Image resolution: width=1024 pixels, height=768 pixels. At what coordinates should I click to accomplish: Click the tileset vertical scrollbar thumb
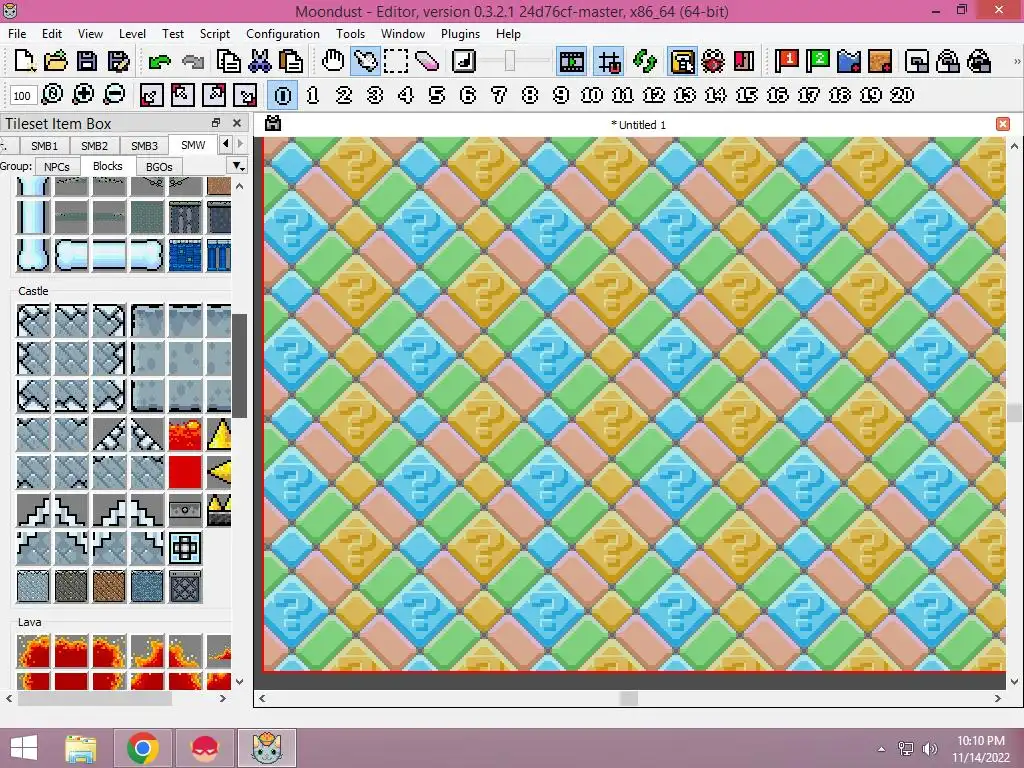click(x=240, y=365)
